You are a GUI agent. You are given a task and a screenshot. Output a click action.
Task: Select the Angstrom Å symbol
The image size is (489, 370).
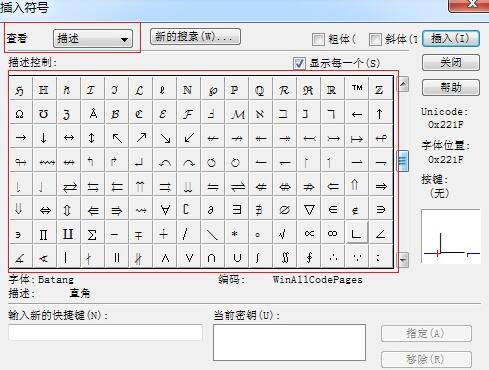click(x=93, y=114)
